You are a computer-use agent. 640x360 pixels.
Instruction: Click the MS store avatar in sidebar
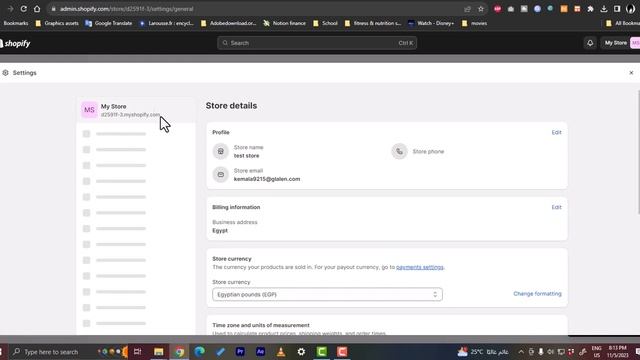89,110
